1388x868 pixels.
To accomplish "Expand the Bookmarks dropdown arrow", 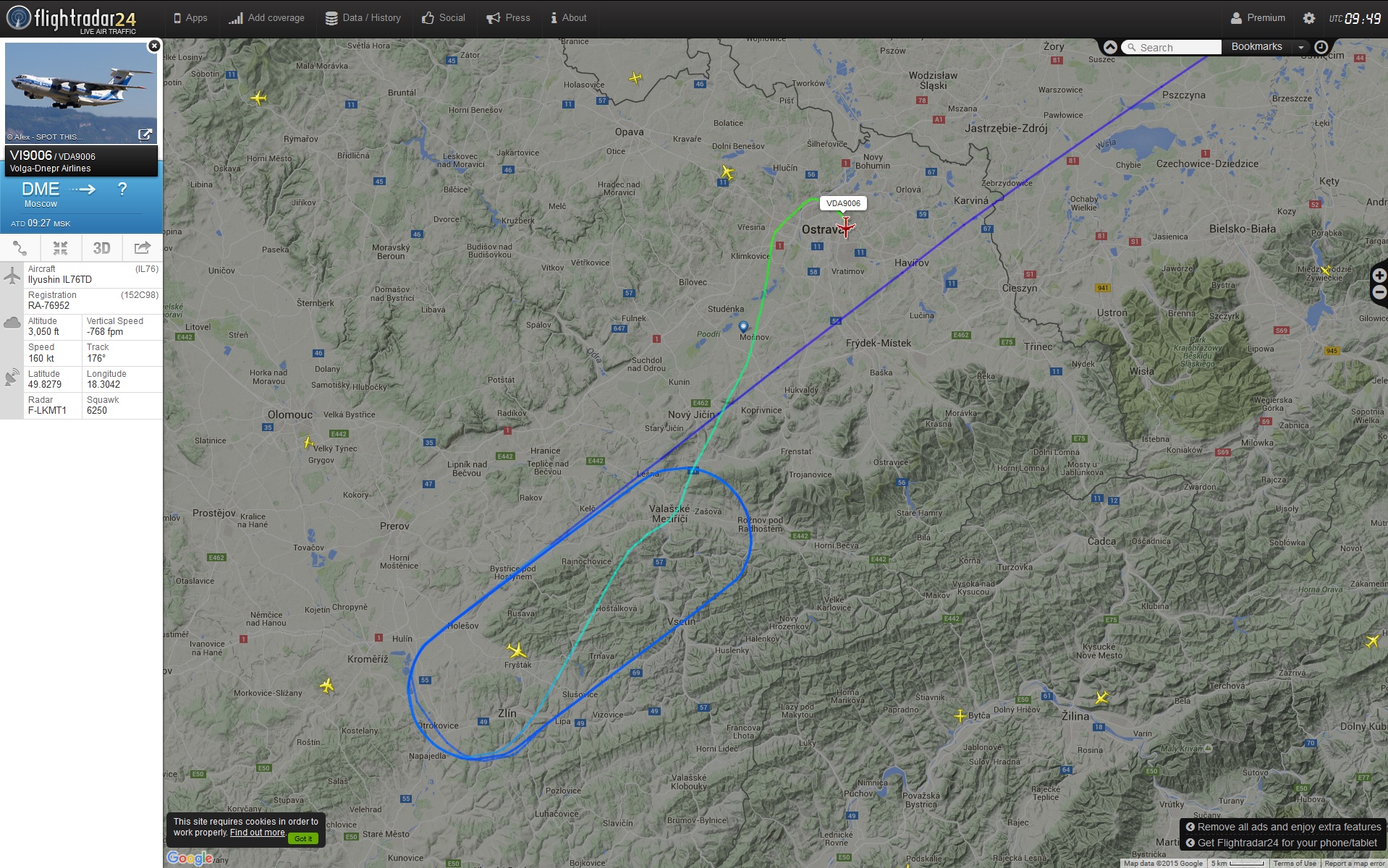I will pos(1301,47).
